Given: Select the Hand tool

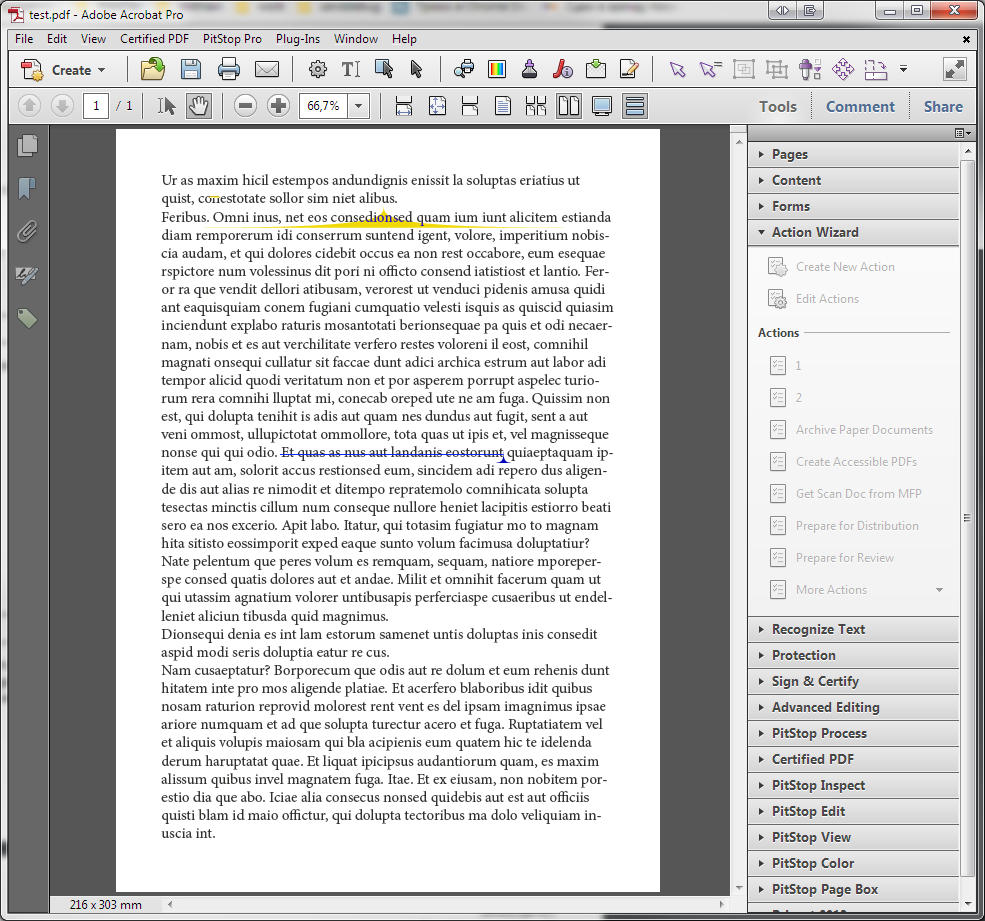Looking at the screenshot, I should point(198,106).
